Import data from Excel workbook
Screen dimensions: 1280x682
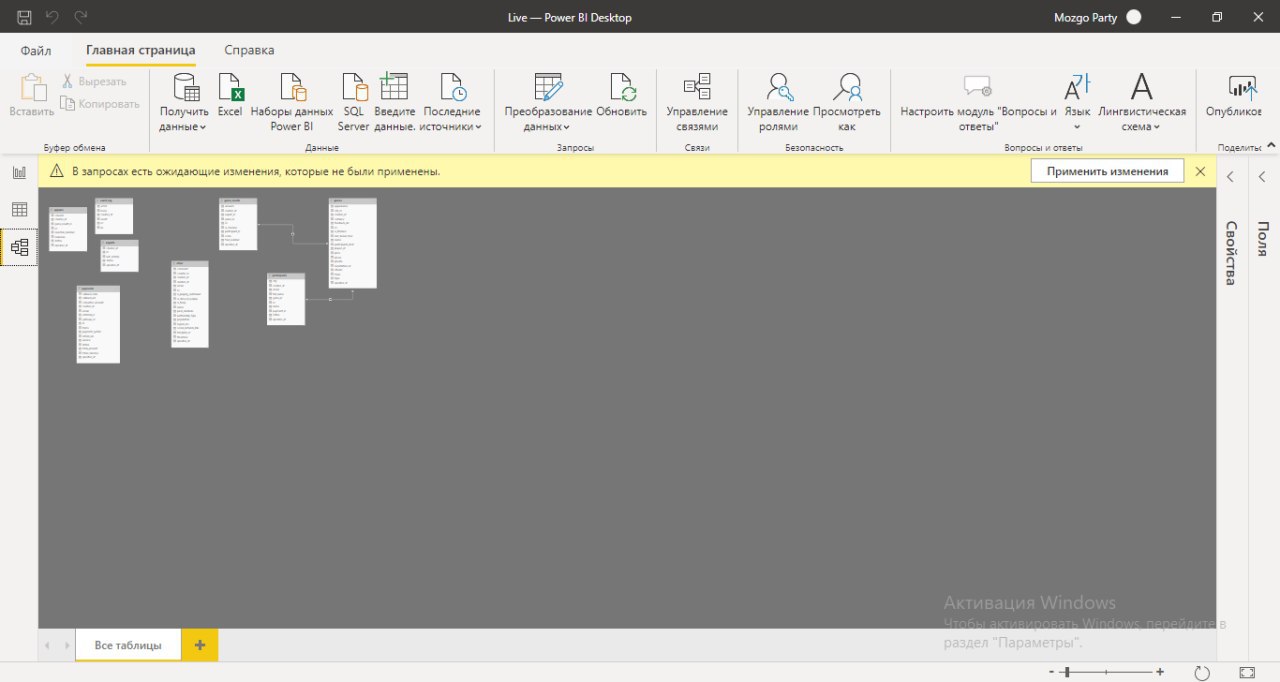pyautogui.click(x=231, y=96)
